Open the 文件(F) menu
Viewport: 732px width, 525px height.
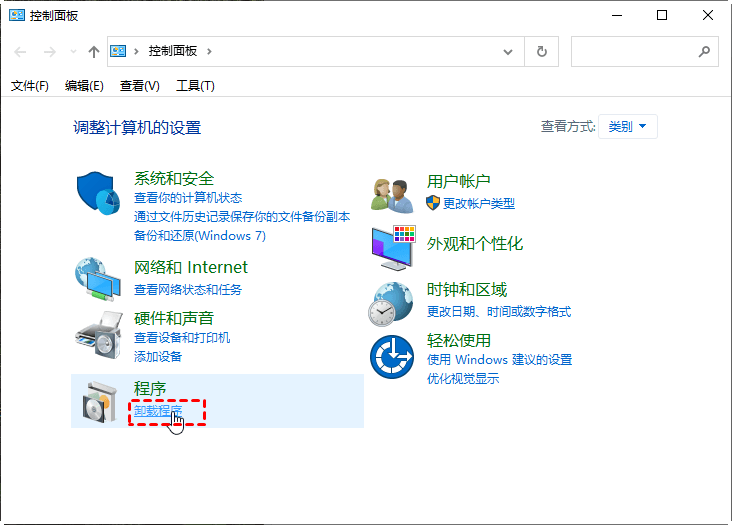point(30,86)
